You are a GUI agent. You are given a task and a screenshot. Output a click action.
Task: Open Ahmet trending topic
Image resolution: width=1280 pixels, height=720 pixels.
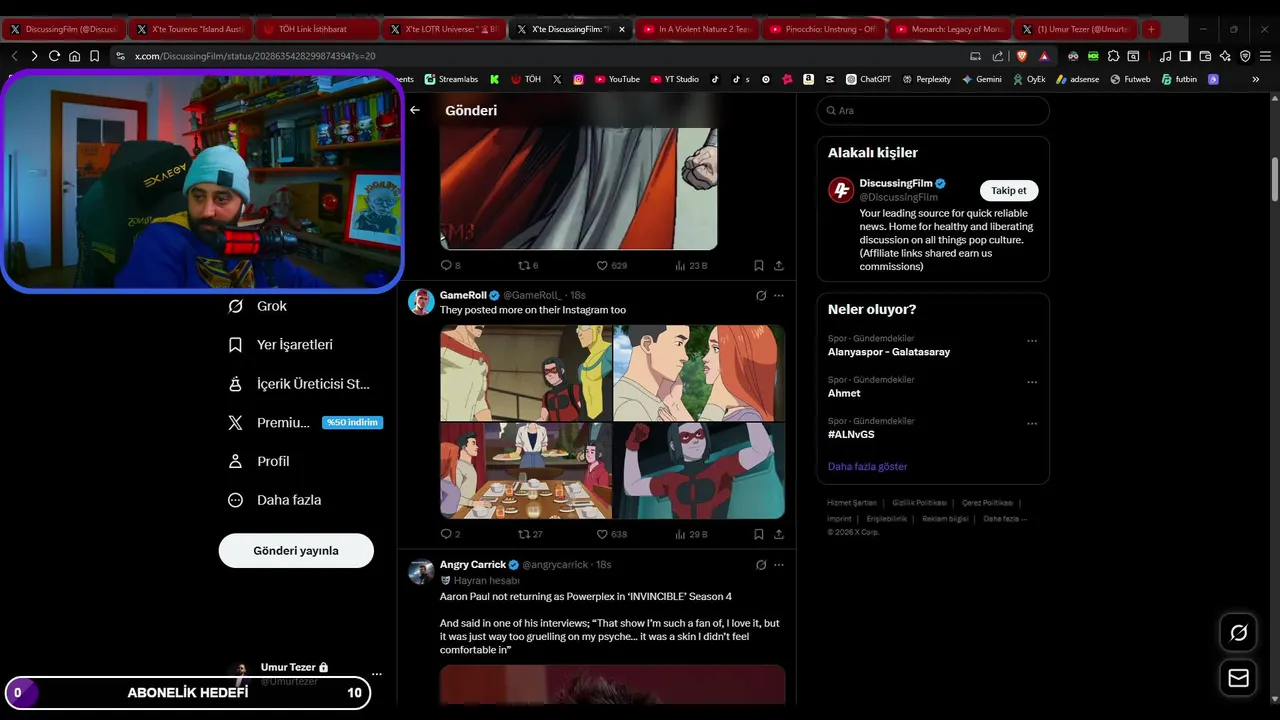point(844,393)
